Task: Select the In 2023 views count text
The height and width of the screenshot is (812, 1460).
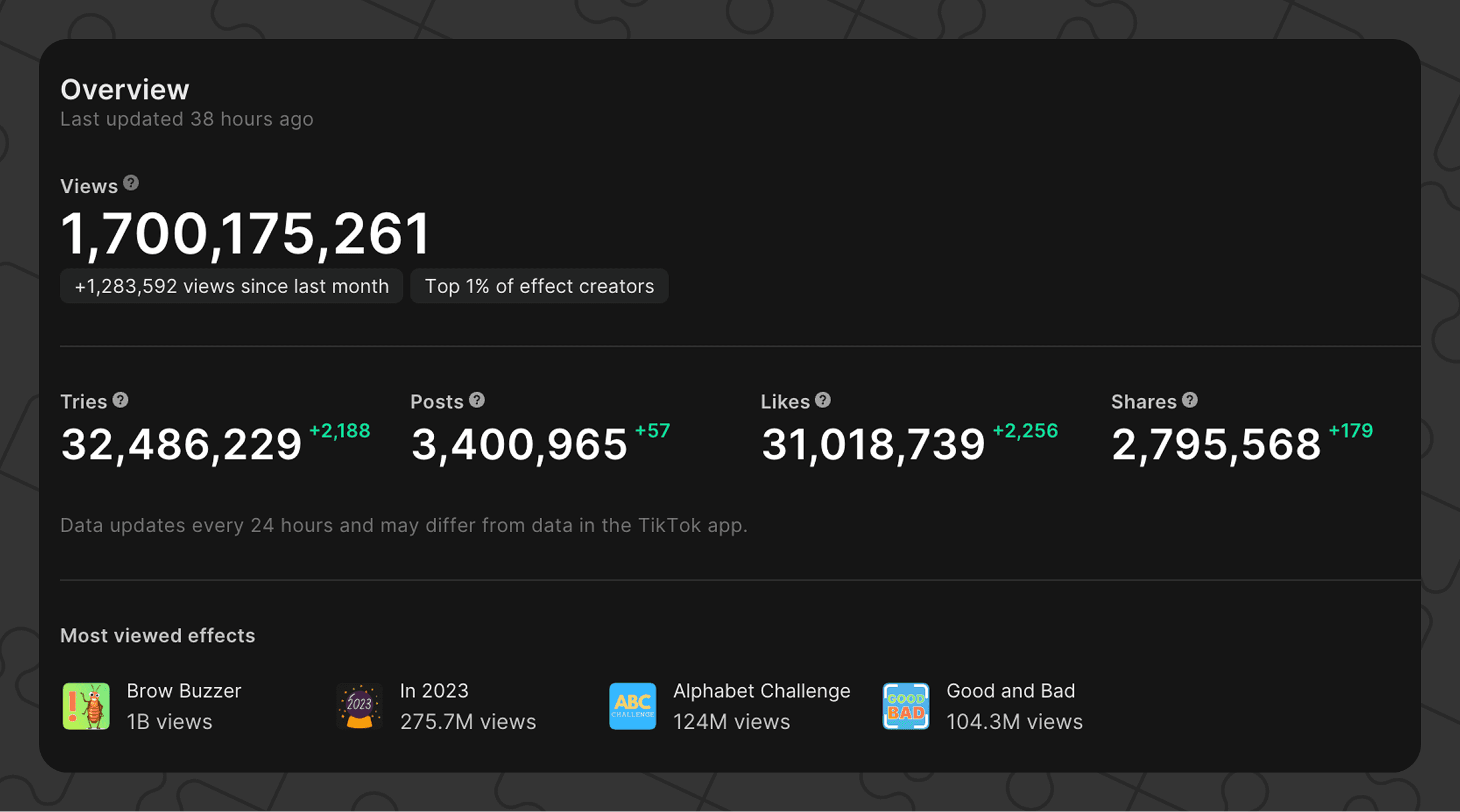Action: click(468, 722)
